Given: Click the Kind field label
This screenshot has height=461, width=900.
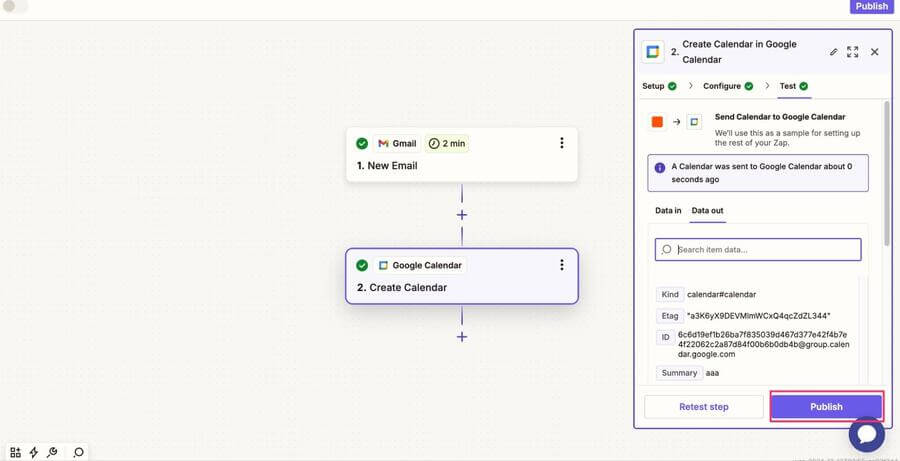Looking at the screenshot, I should tap(670, 295).
